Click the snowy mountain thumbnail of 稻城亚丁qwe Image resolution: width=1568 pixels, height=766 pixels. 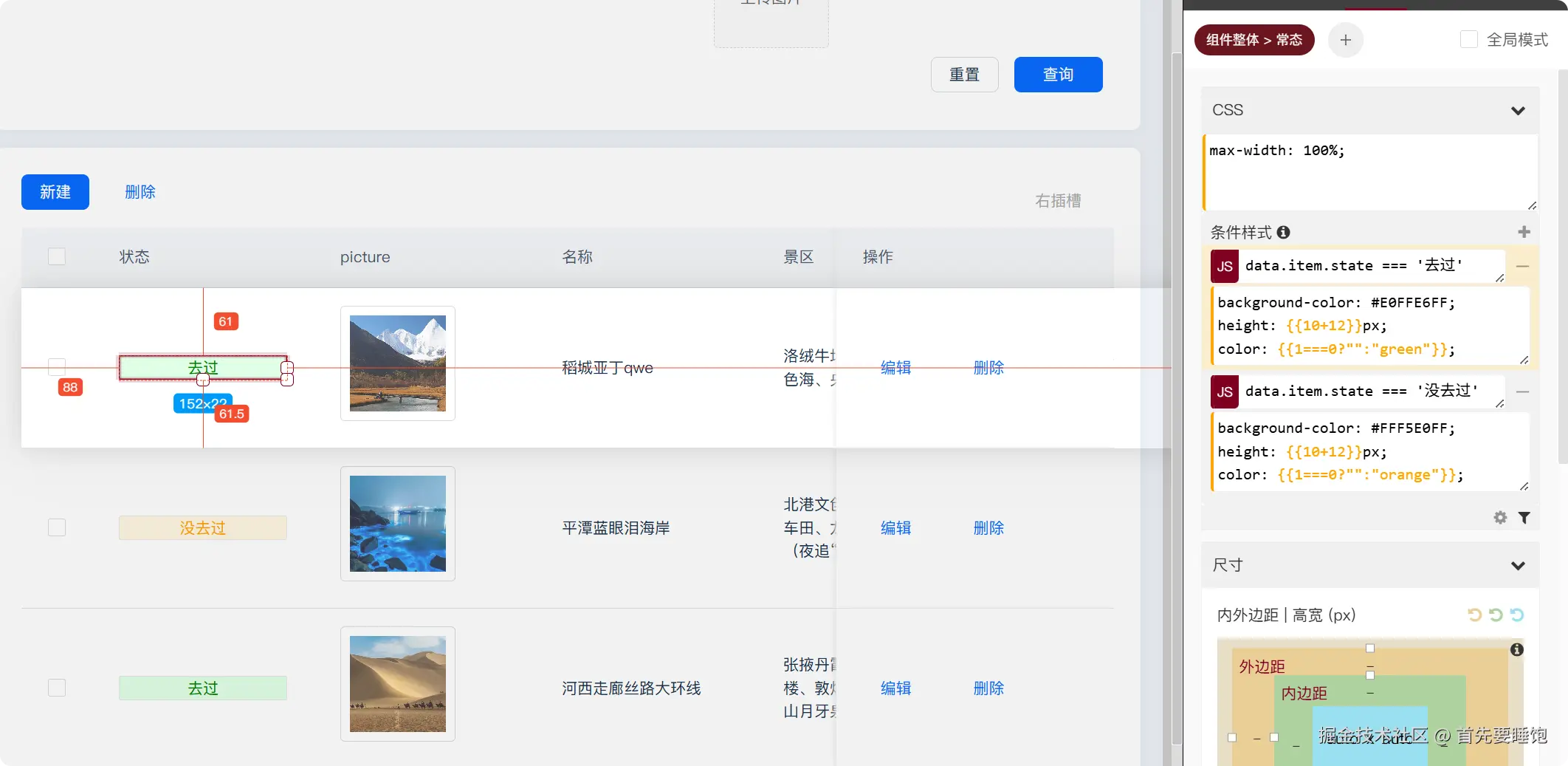pos(398,363)
